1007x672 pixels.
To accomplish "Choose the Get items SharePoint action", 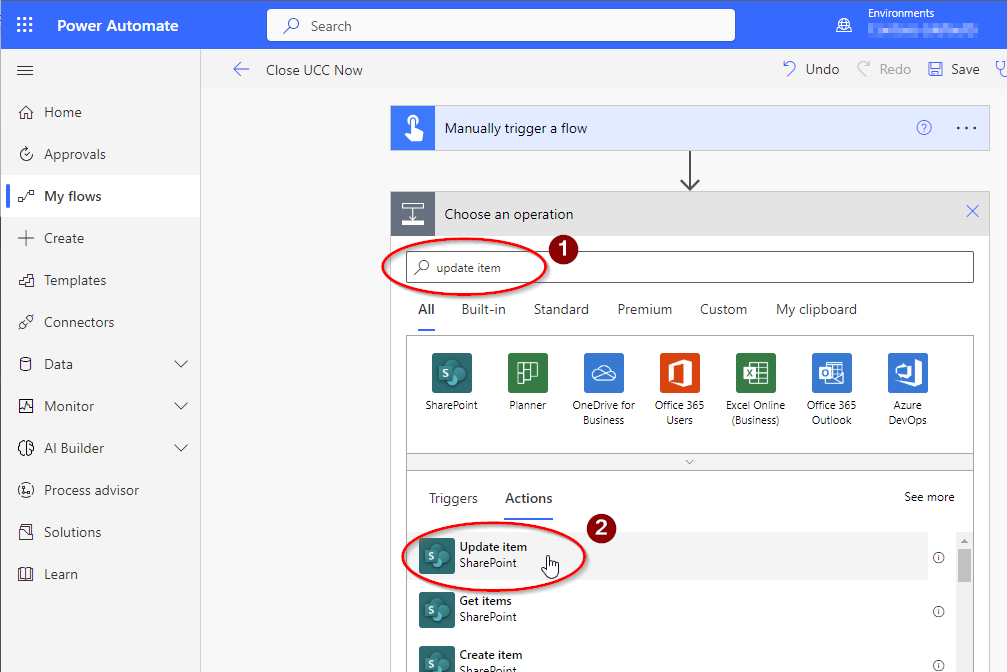I will [667, 610].
